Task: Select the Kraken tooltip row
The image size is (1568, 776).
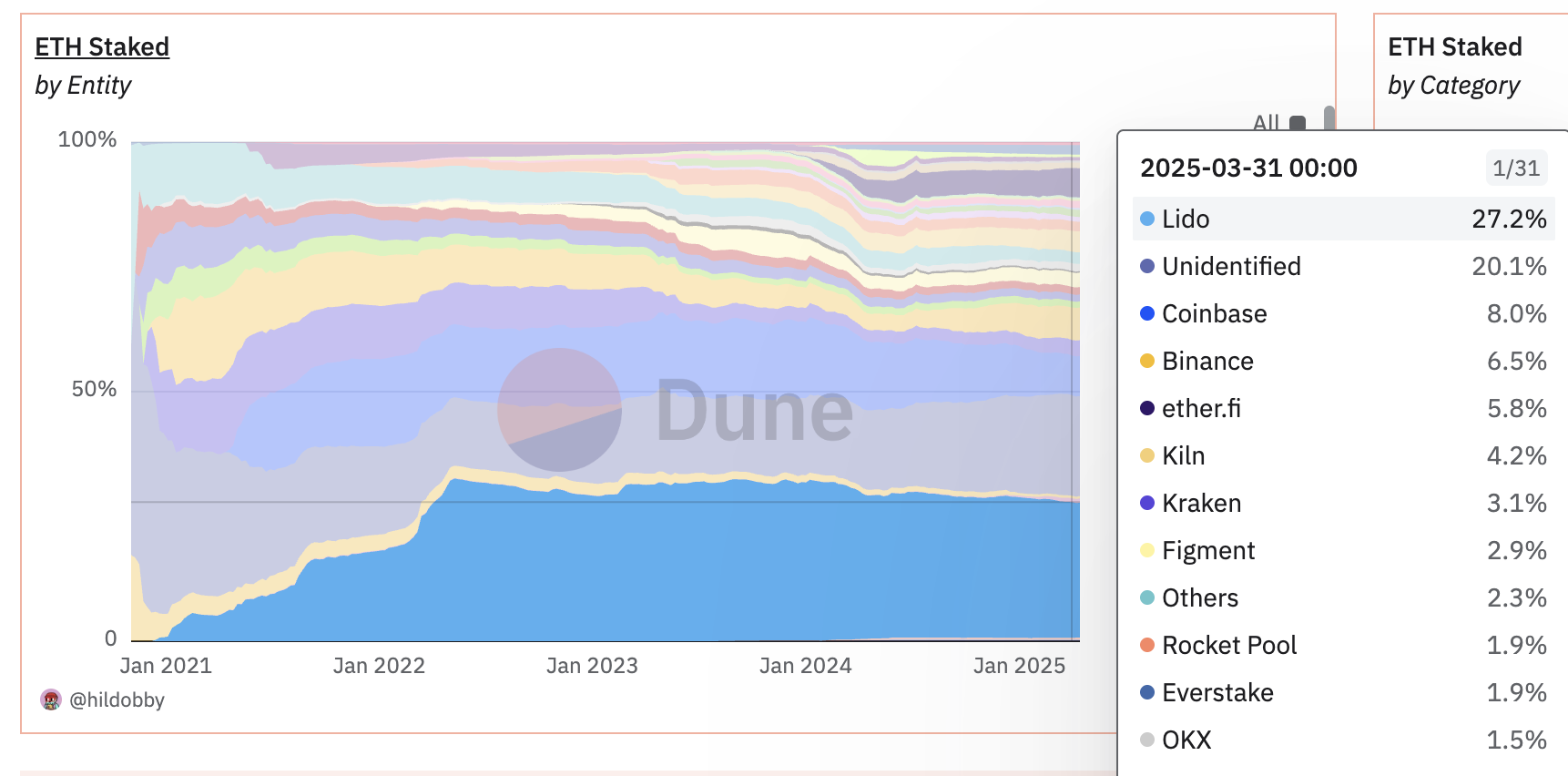Action: point(1343,503)
